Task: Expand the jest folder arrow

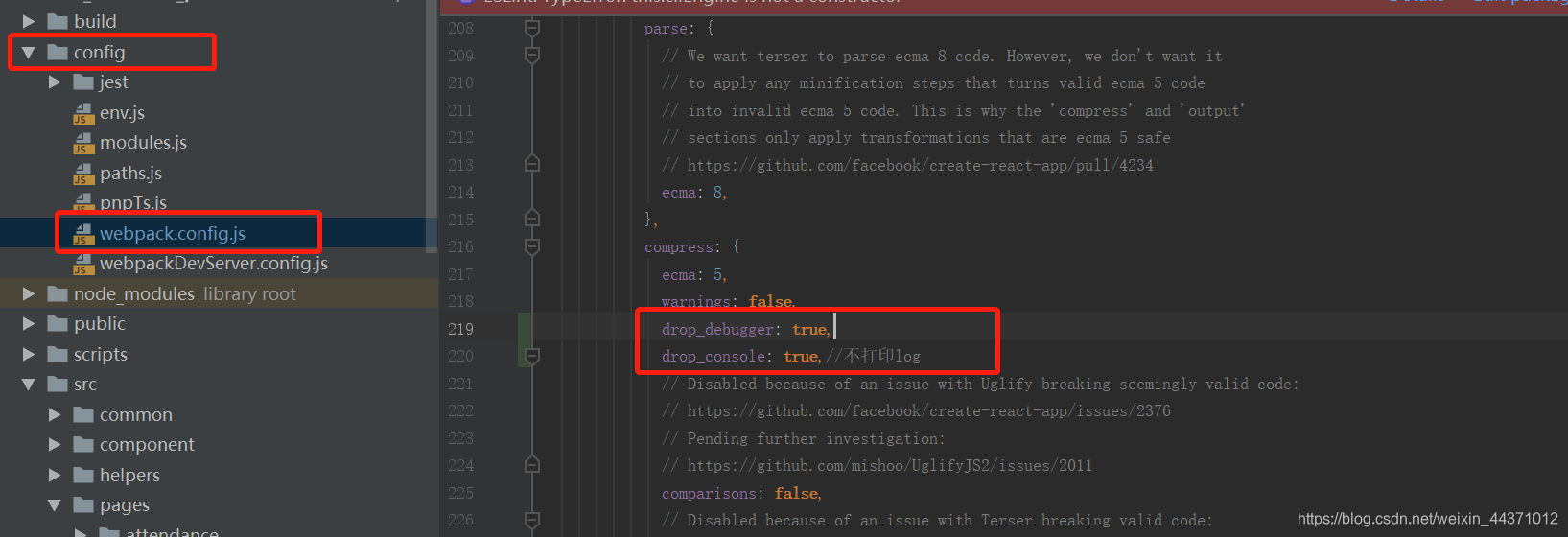Action: [x=55, y=82]
